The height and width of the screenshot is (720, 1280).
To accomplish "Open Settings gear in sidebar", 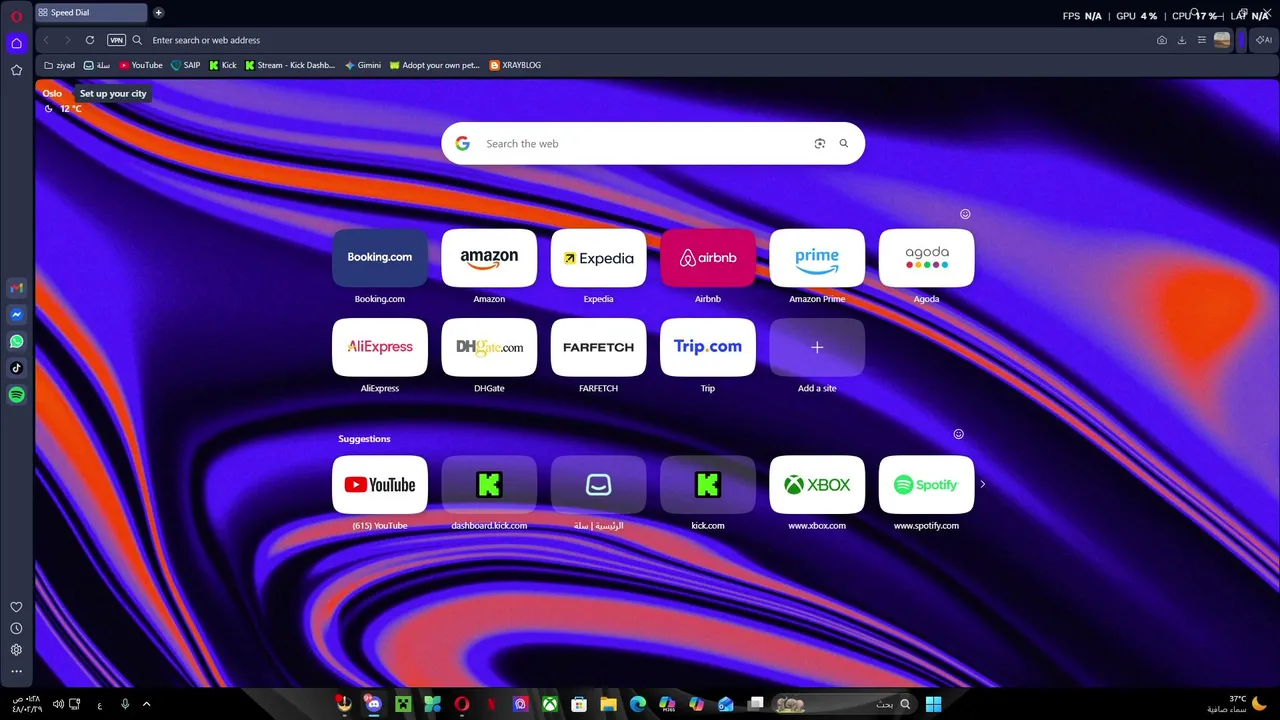I will 16,650.
